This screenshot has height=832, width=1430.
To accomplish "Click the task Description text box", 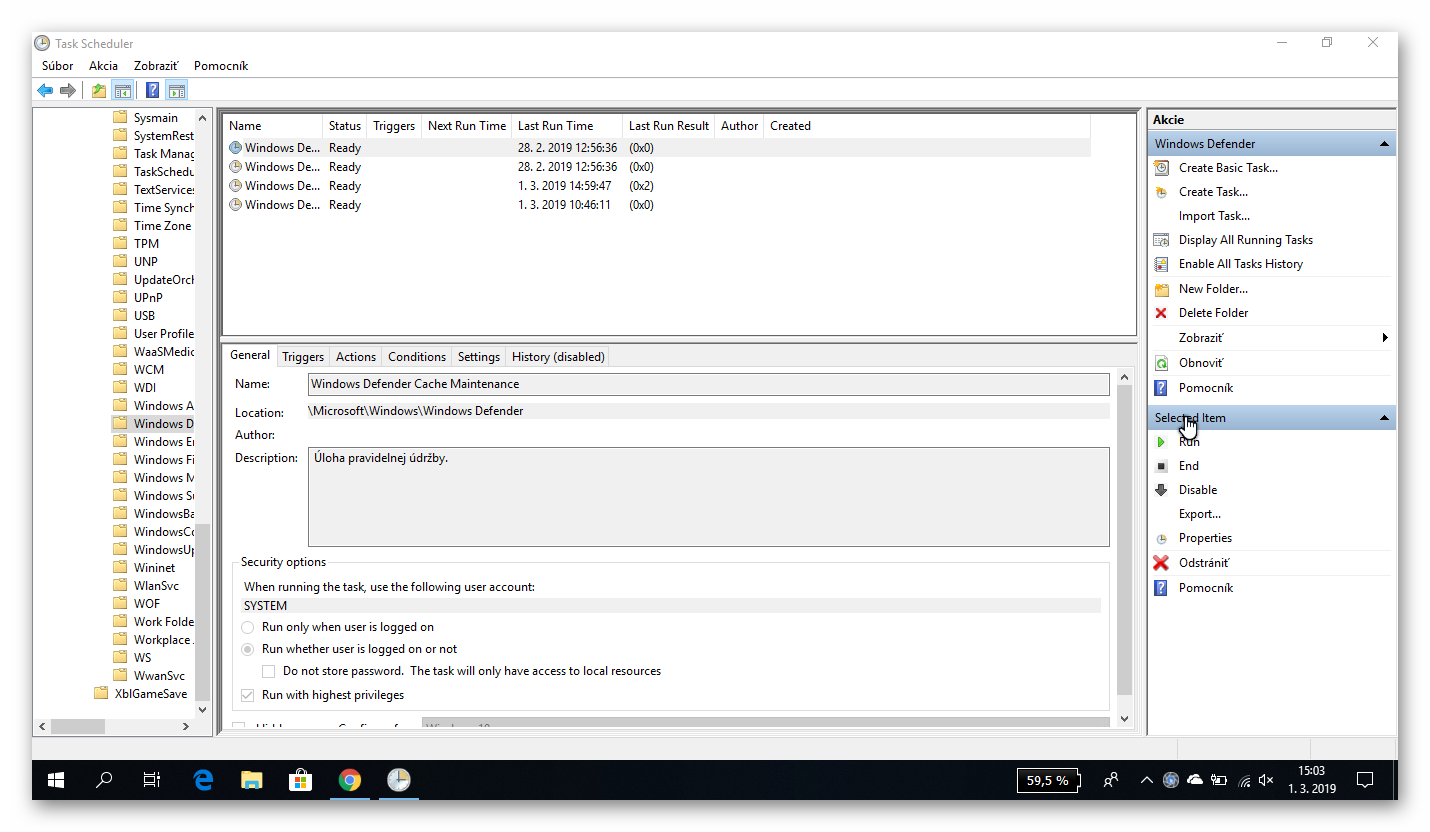I will point(709,497).
